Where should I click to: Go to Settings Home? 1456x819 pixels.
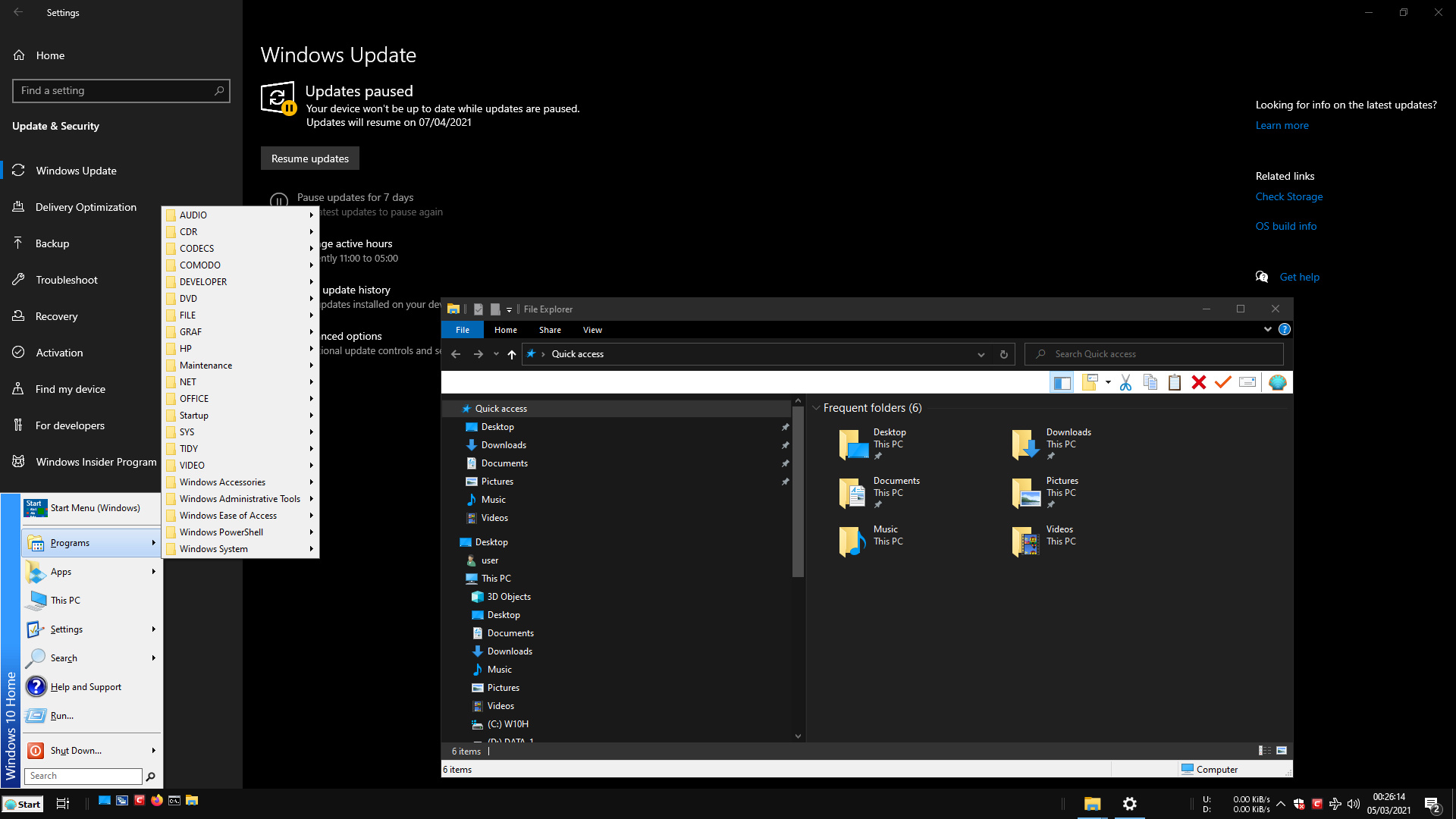click(50, 55)
